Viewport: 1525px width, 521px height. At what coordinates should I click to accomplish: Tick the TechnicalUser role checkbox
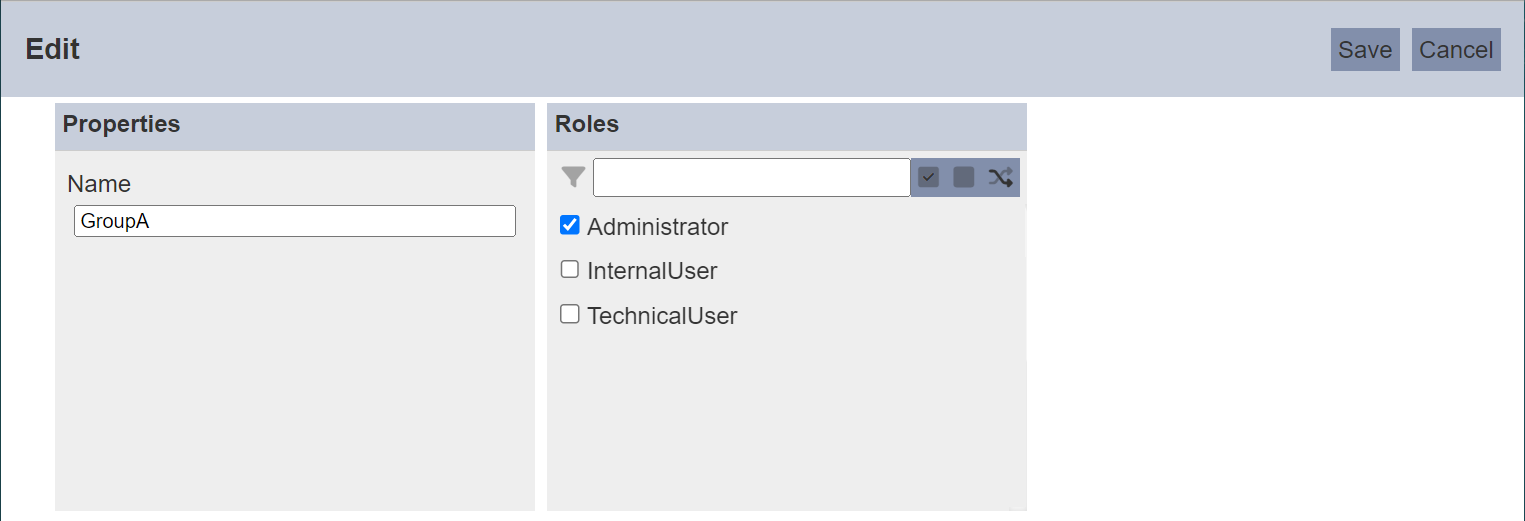[x=570, y=314]
